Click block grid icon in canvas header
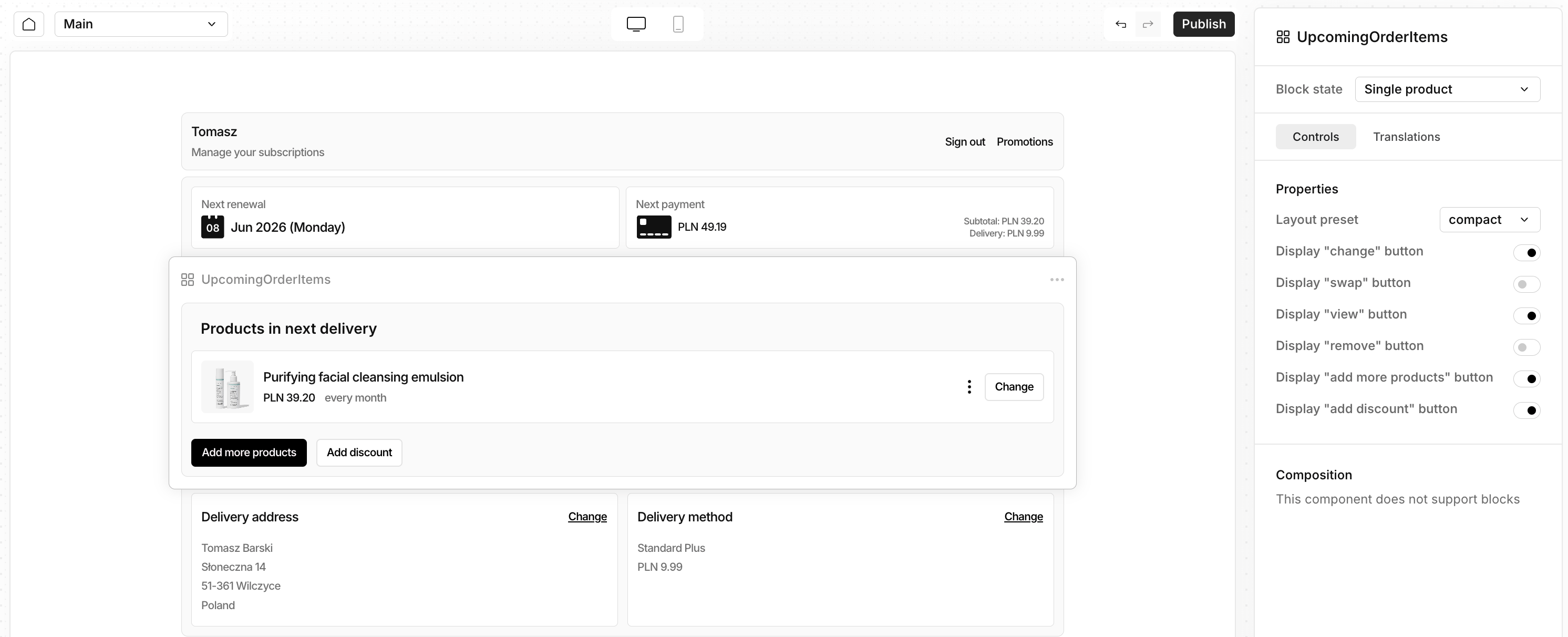Viewport: 1568px width, 637px height. pyautogui.click(x=188, y=280)
